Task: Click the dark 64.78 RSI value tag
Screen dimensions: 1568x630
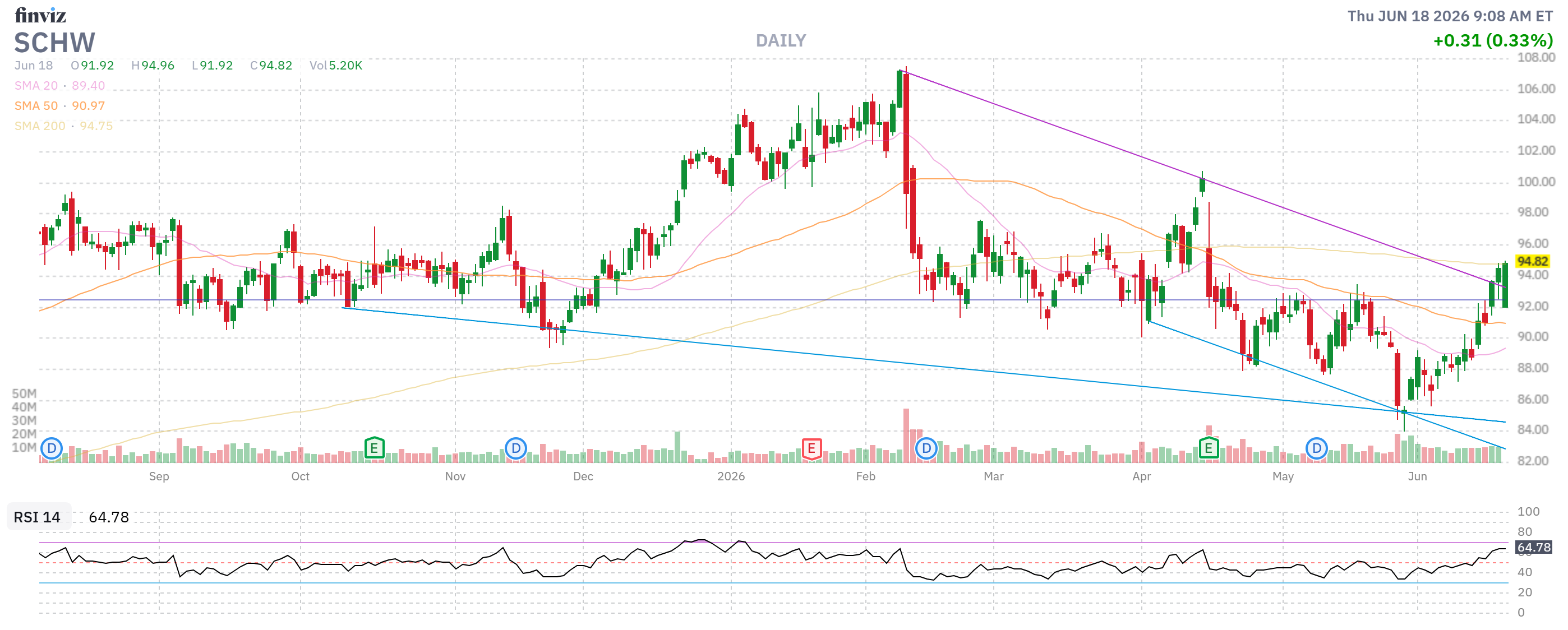Action: 1533,547
